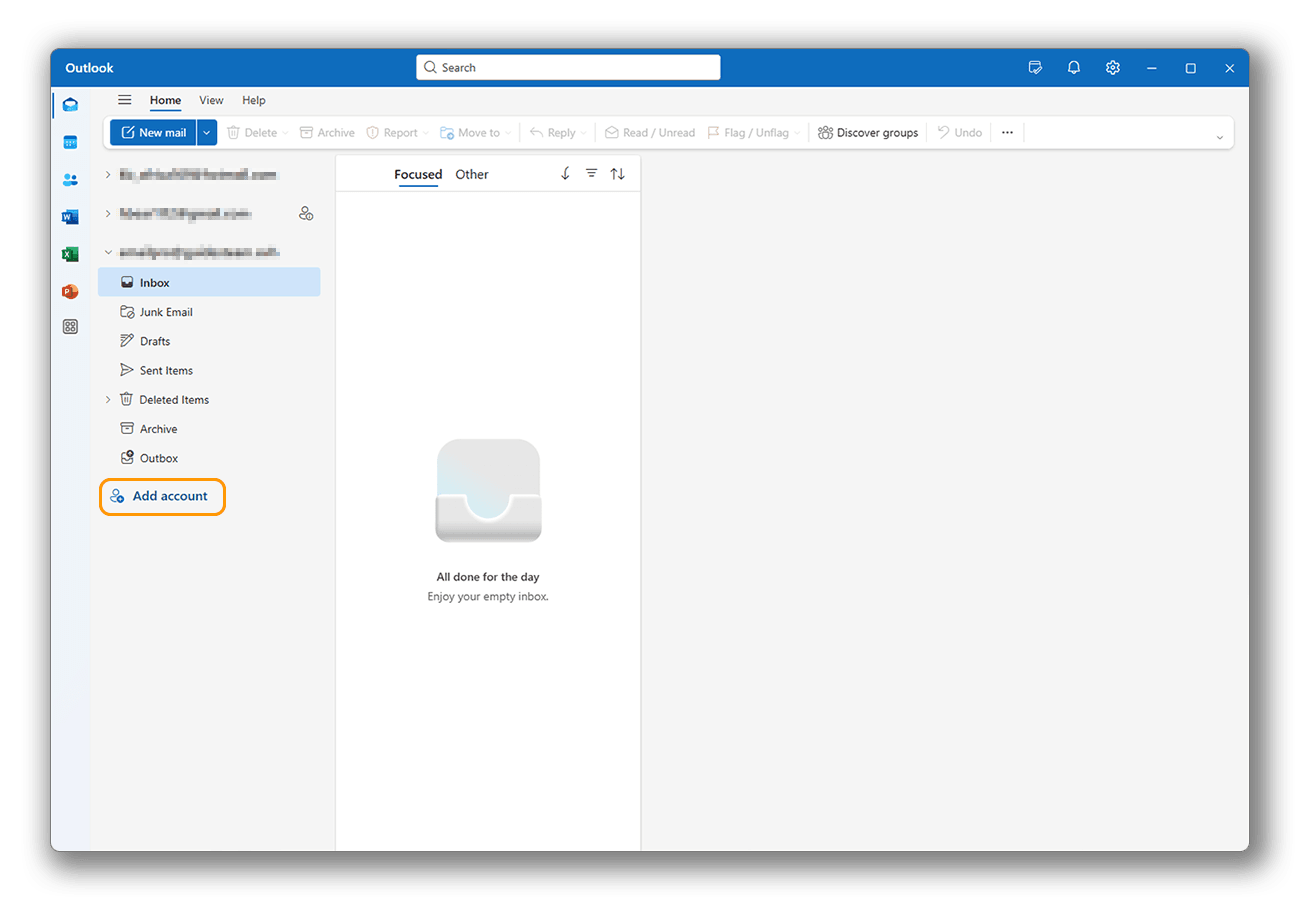Open the People icon in the left app bar

point(70,180)
